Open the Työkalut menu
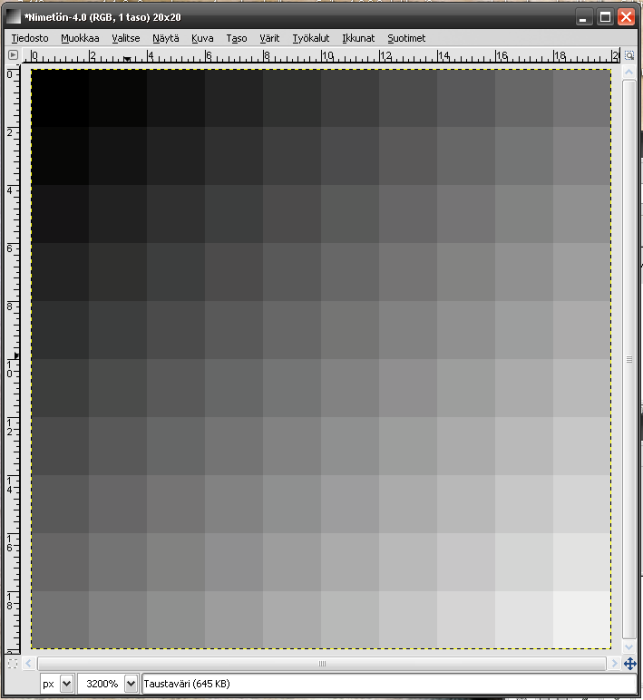 click(311, 38)
